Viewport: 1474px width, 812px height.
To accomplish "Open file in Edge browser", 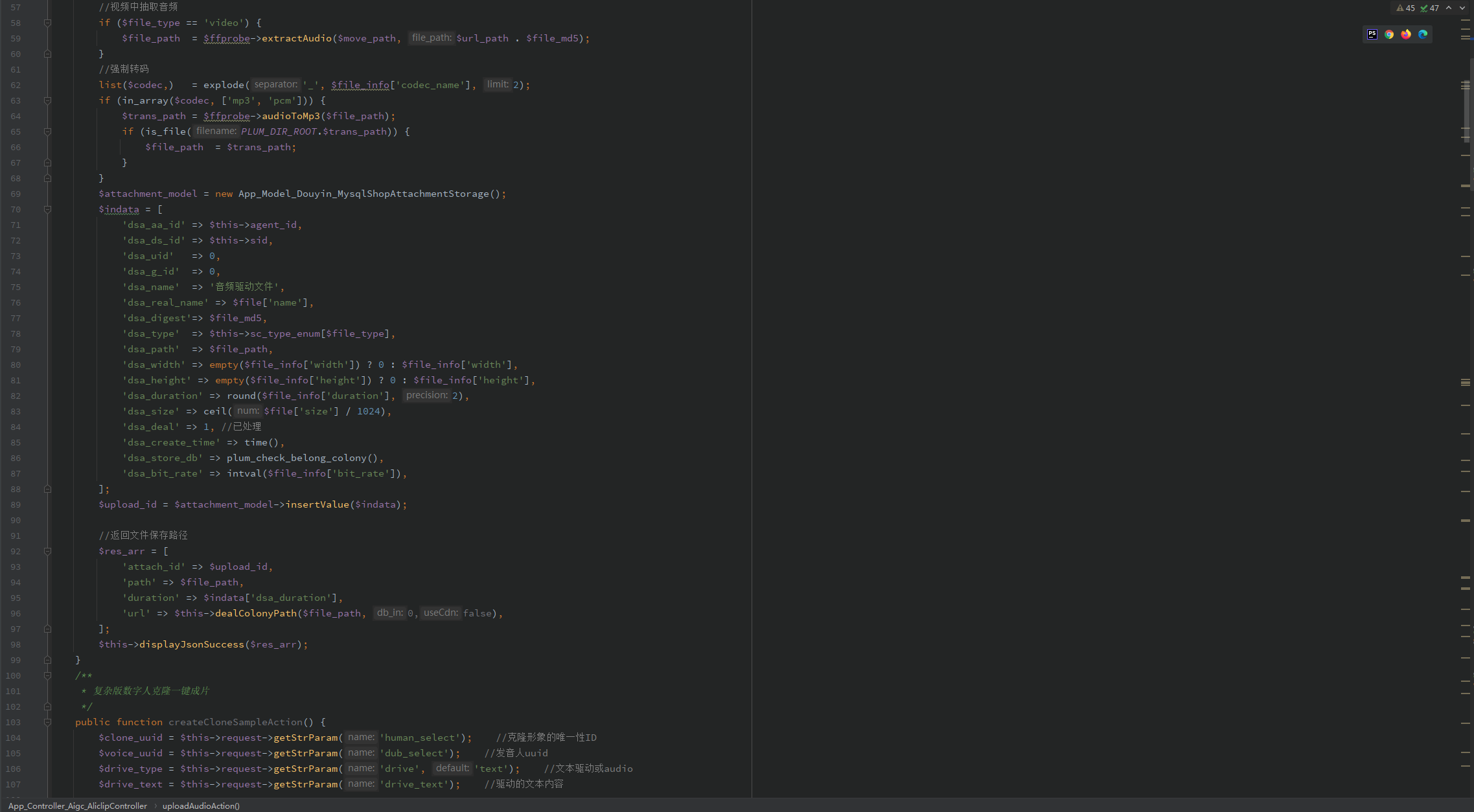I will coord(1422,34).
